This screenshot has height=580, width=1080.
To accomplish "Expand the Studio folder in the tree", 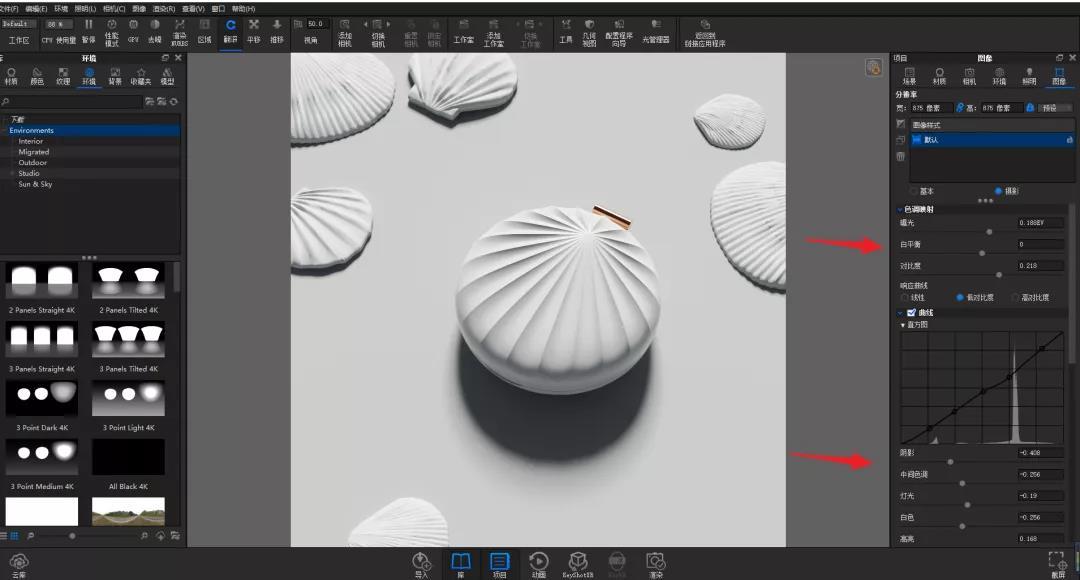I will [12, 174].
